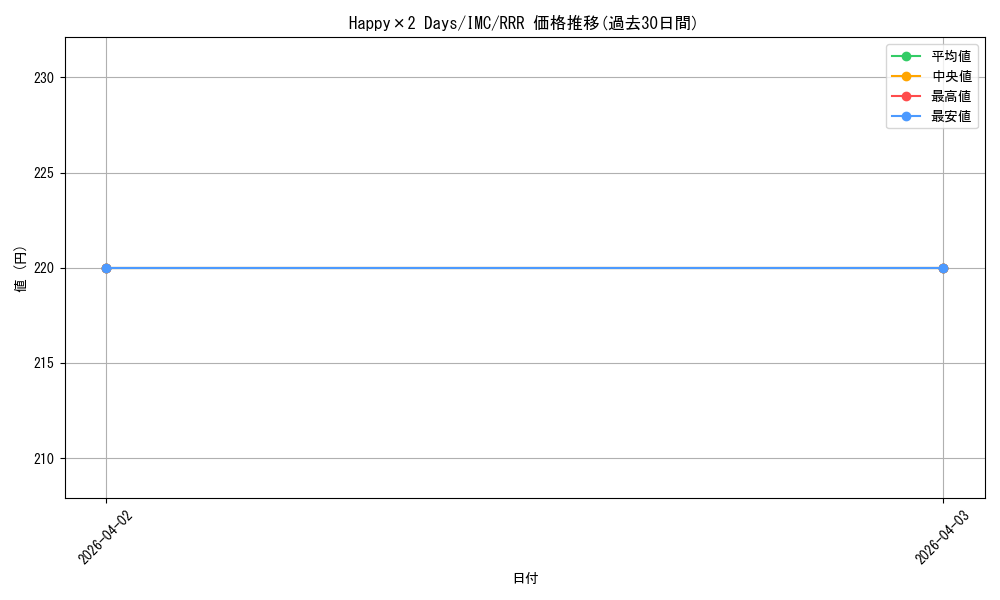Click the 中央値 legend entry
1000x600 pixels.
coord(931,77)
